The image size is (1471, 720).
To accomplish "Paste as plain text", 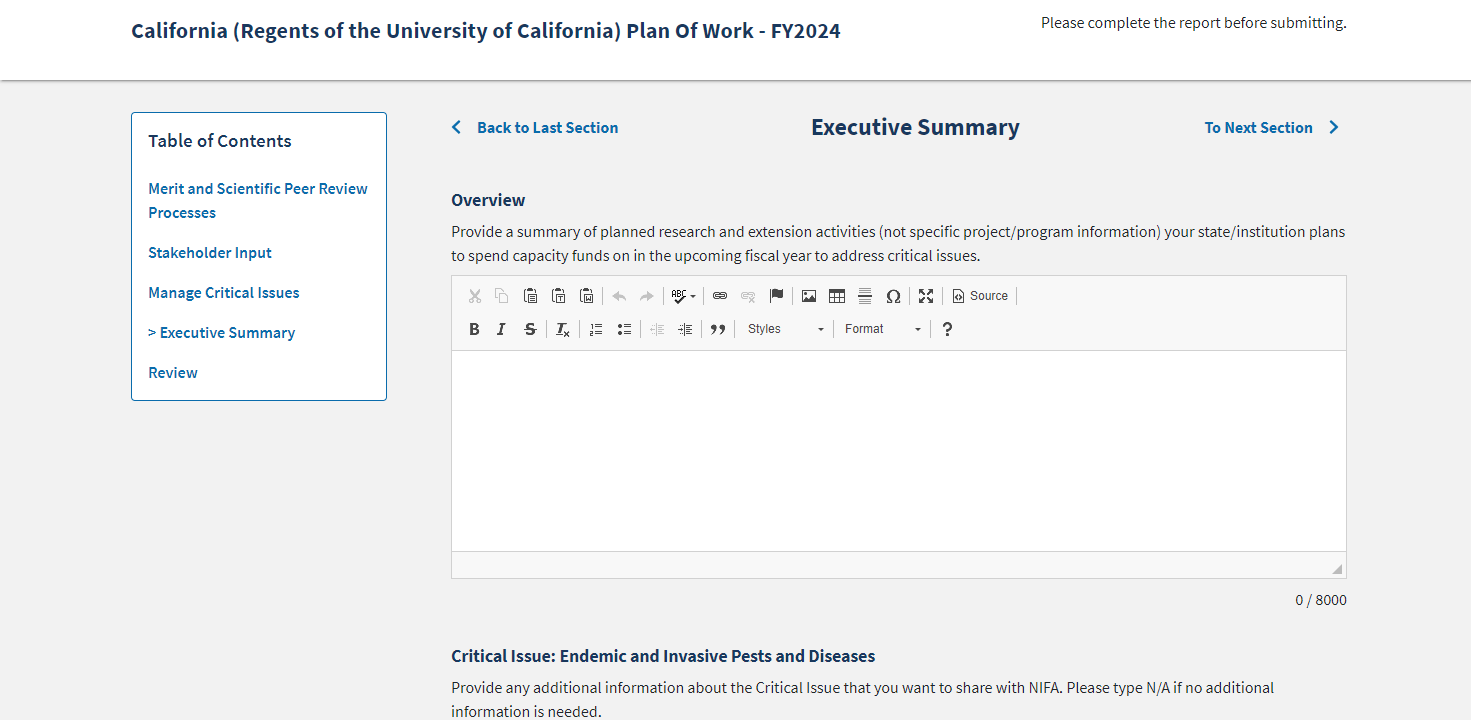I will click(559, 296).
